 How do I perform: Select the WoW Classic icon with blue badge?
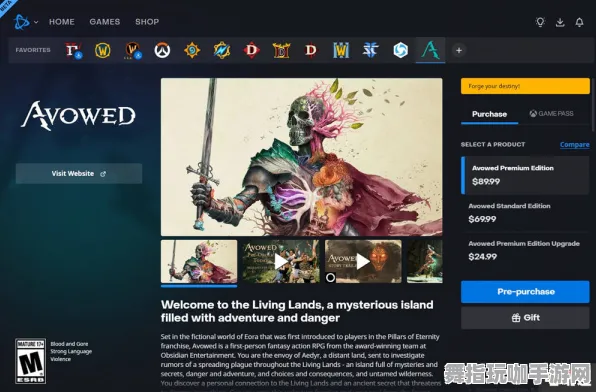[133, 50]
